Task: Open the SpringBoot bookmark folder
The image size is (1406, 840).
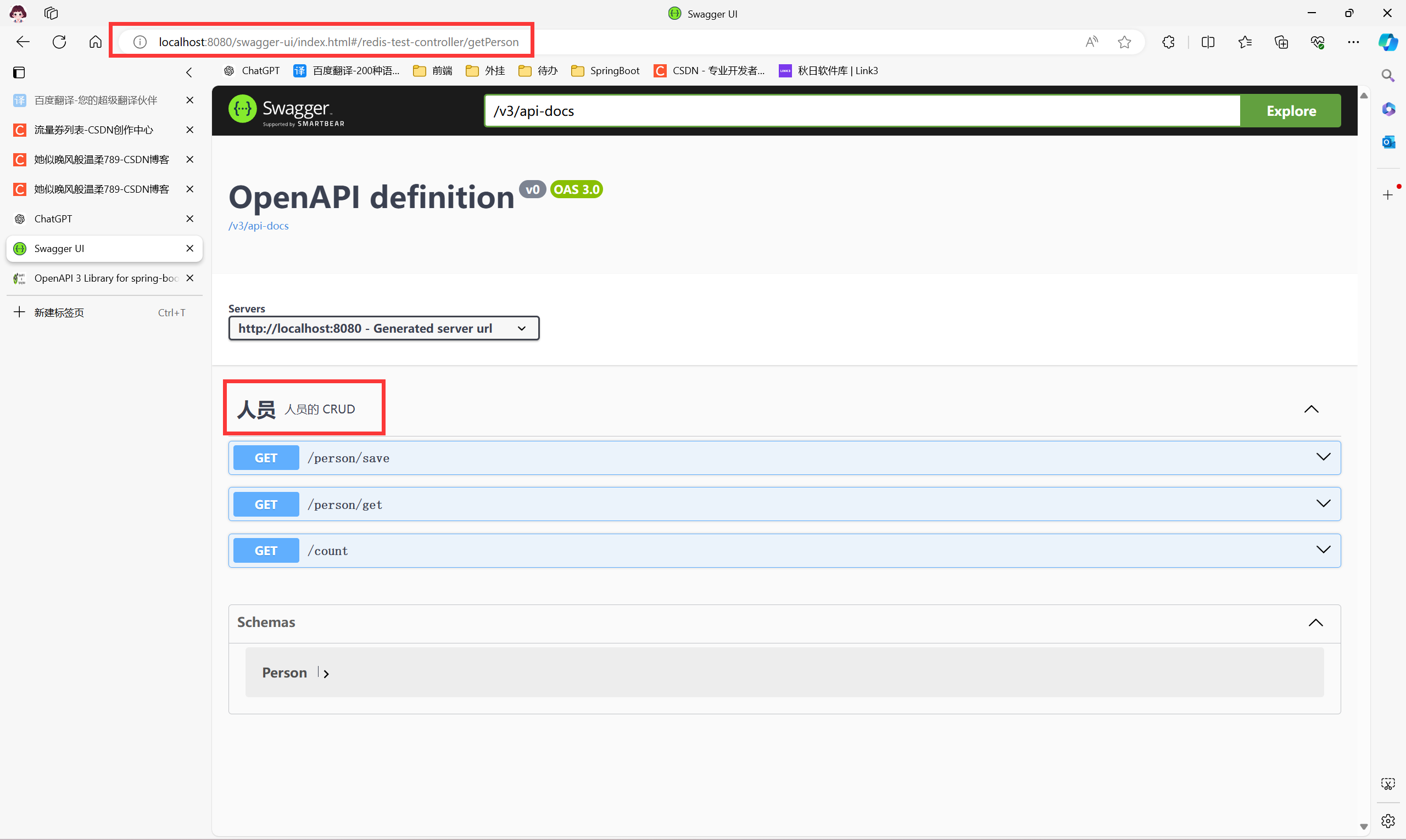Action: [605, 71]
